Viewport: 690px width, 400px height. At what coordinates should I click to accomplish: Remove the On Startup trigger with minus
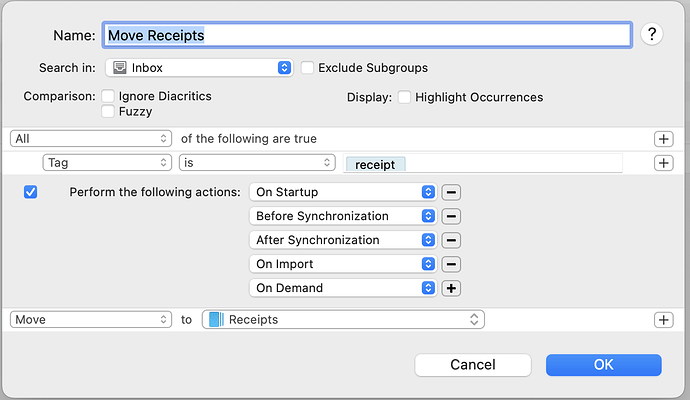451,192
